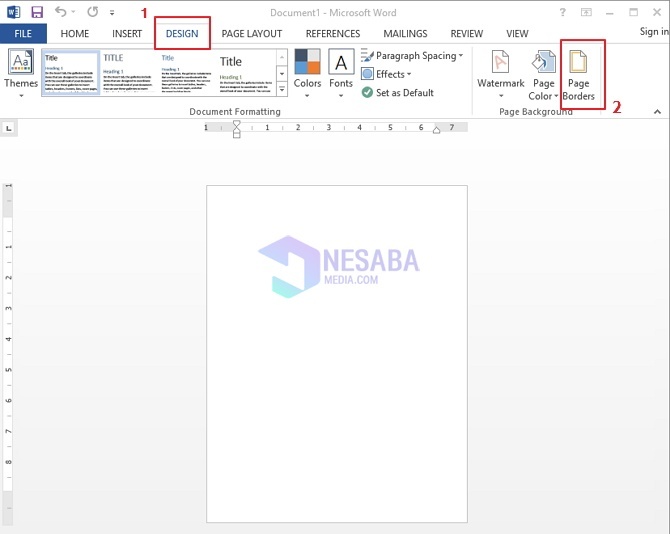Switch to the REVIEW tab
The image size is (670, 534).
point(467,34)
